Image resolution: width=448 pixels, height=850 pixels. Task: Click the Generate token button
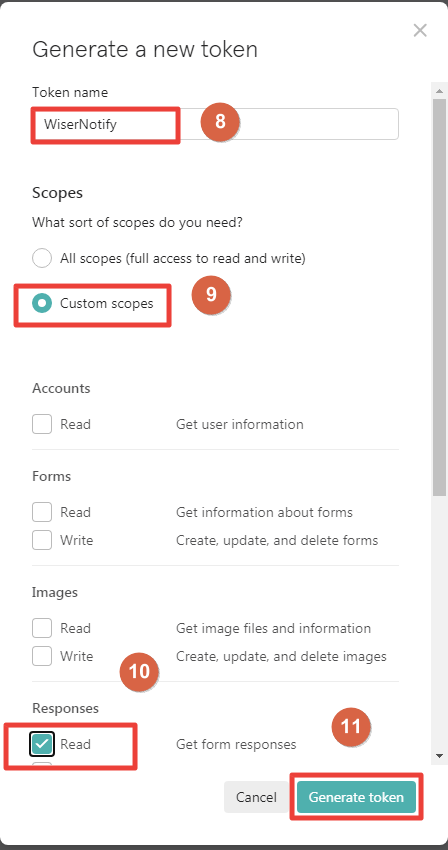tap(356, 797)
